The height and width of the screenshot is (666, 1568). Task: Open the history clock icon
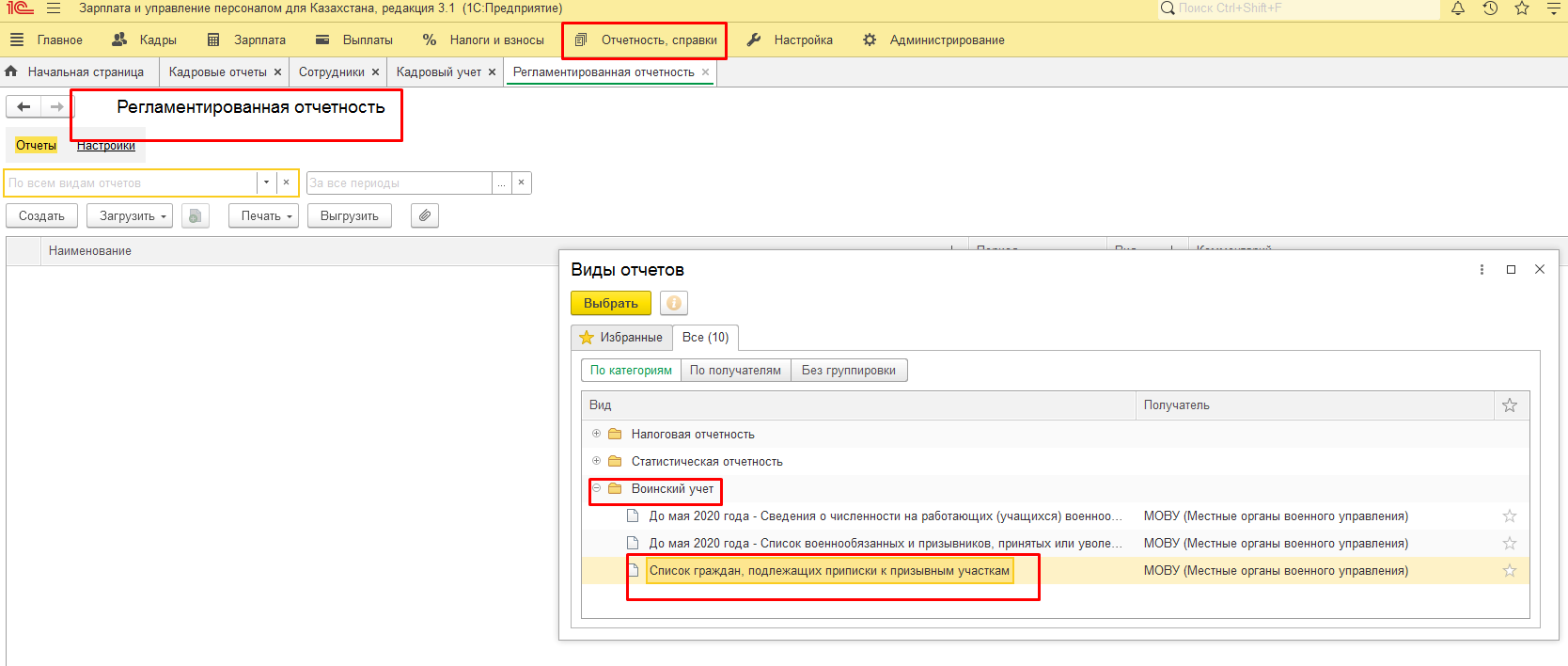click(1490, 8)
